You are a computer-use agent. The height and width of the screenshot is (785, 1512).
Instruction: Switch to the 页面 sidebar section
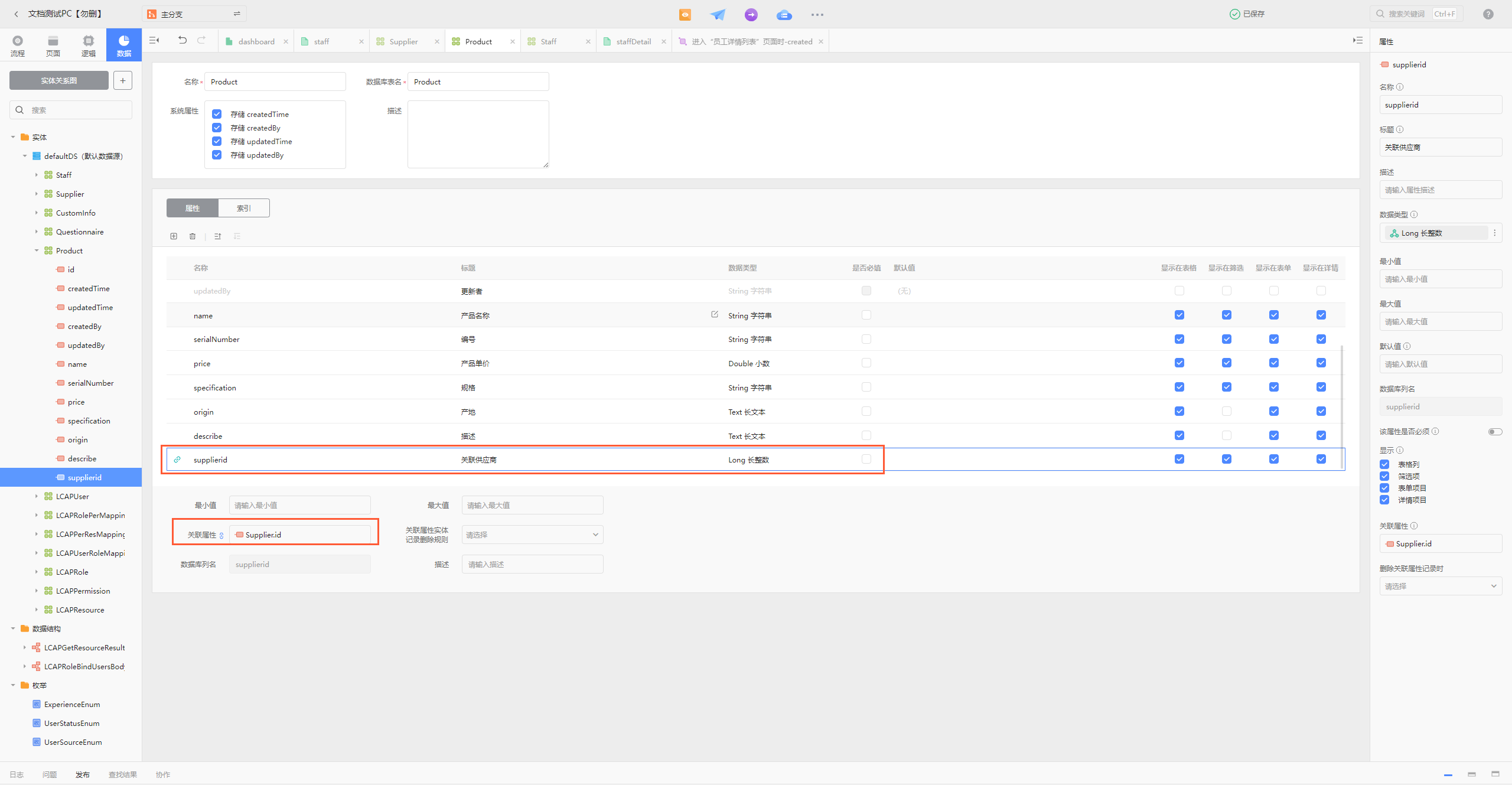(x=53, y=45)
